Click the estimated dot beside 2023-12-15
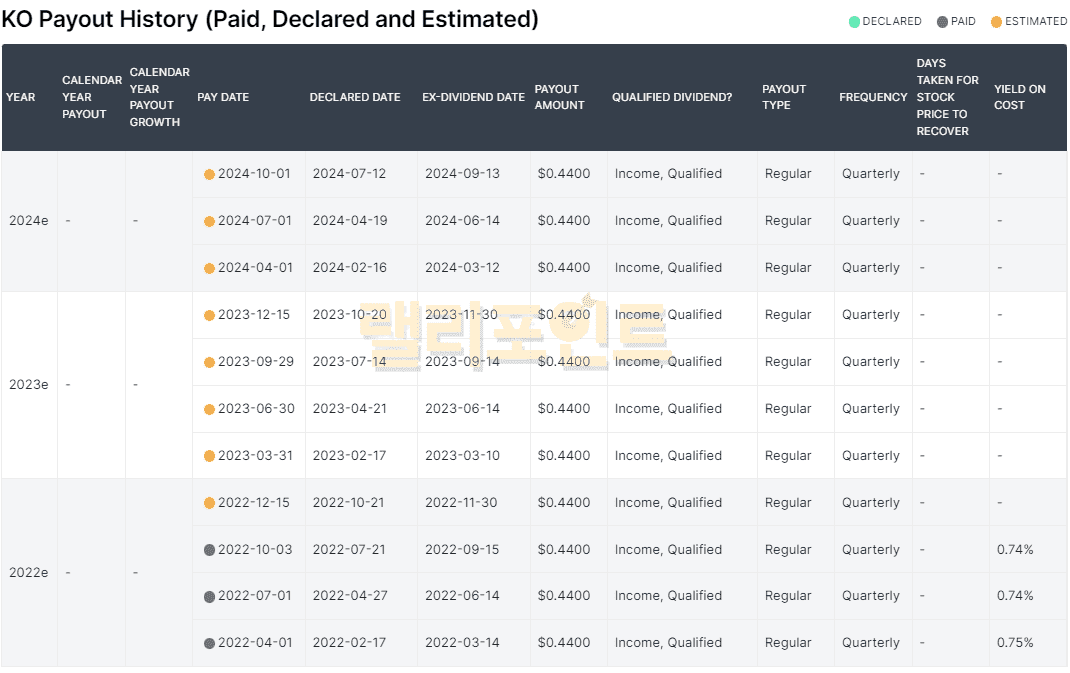This screenshot has height=673, width=1070. (x=209, y=316)
